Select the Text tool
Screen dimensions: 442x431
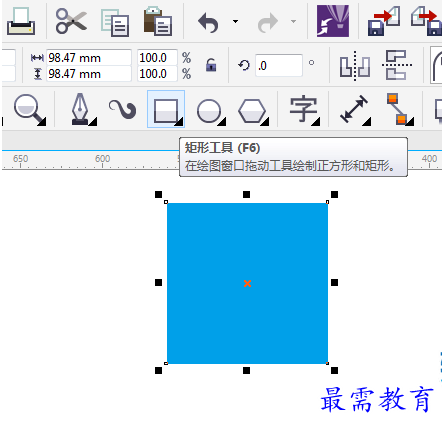pyautogui.click(x=304, y=110)
